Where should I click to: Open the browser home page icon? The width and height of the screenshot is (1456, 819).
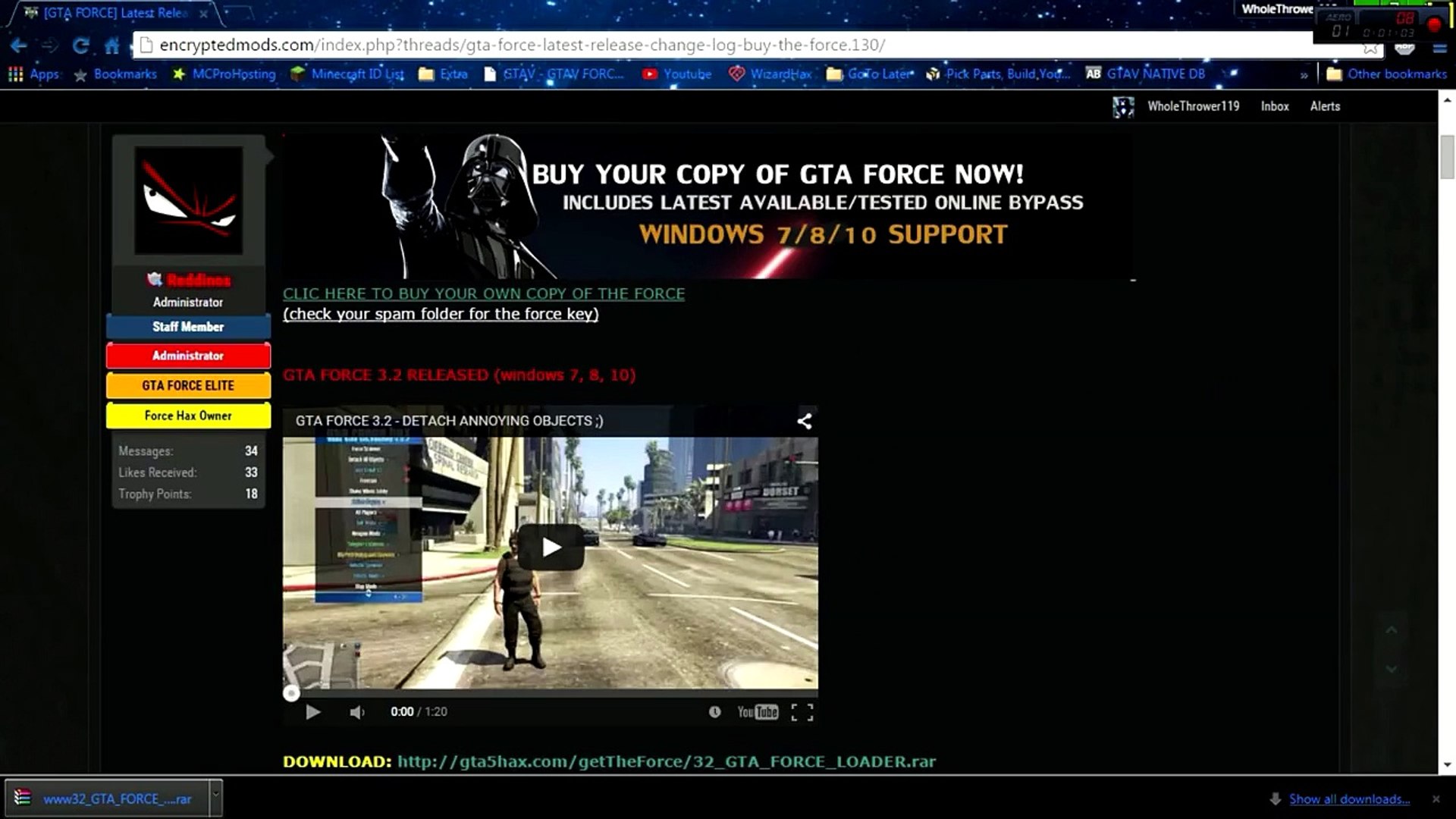click(112, 45)
